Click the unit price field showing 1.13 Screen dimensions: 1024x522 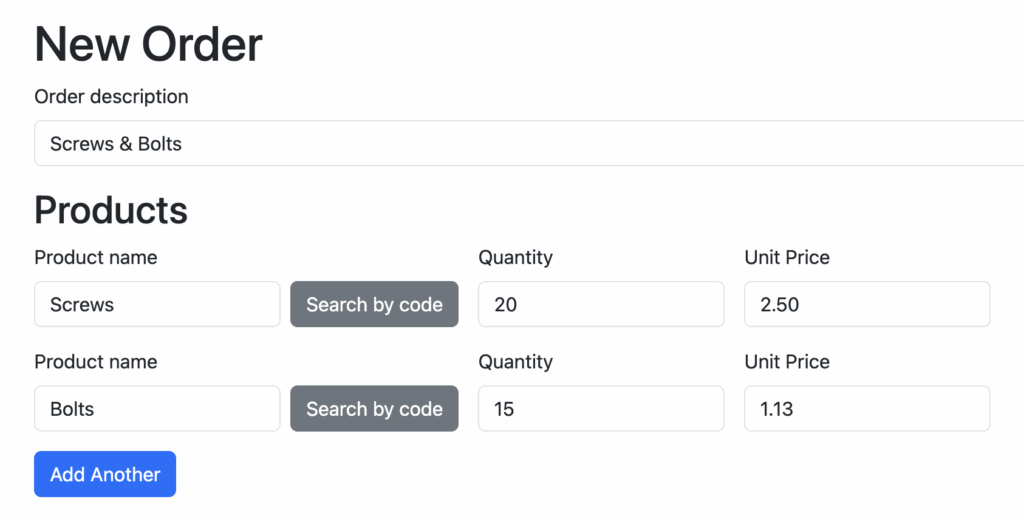tap(866, 409)
